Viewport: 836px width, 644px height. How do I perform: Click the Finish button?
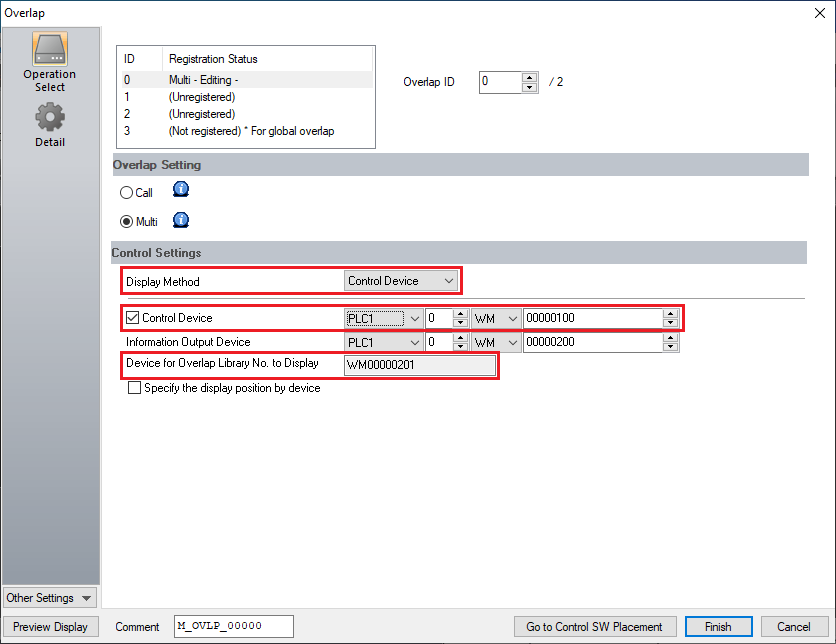tap(718, 627)
